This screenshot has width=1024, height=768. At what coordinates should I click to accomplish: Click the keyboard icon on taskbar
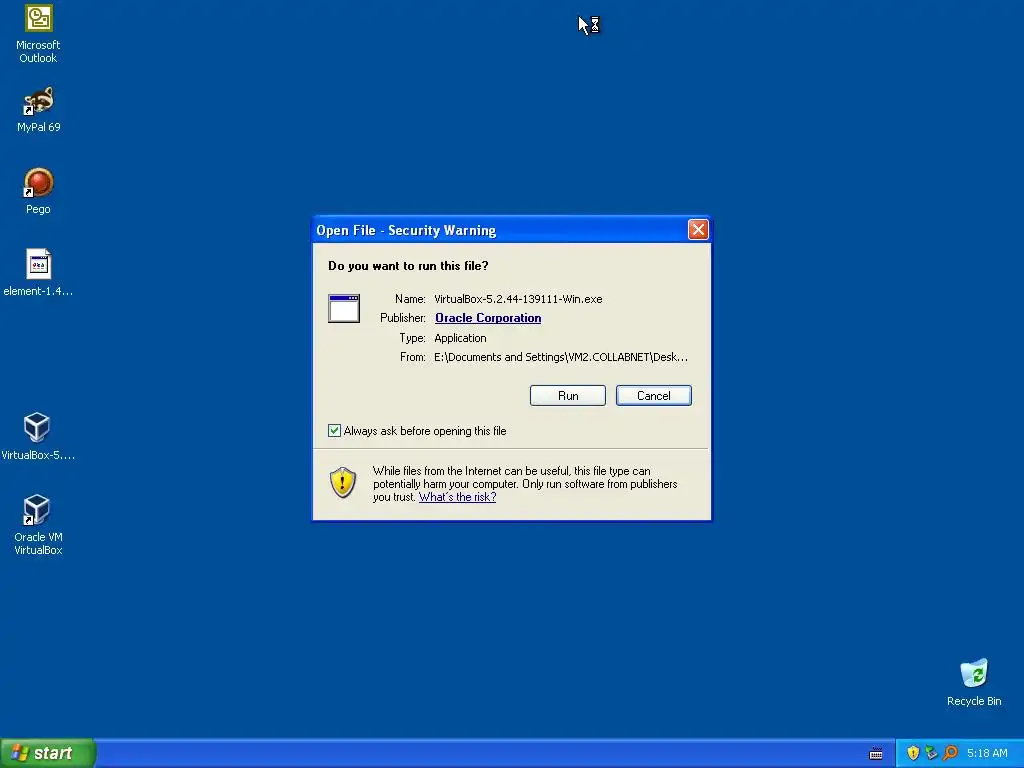(876, 754)
